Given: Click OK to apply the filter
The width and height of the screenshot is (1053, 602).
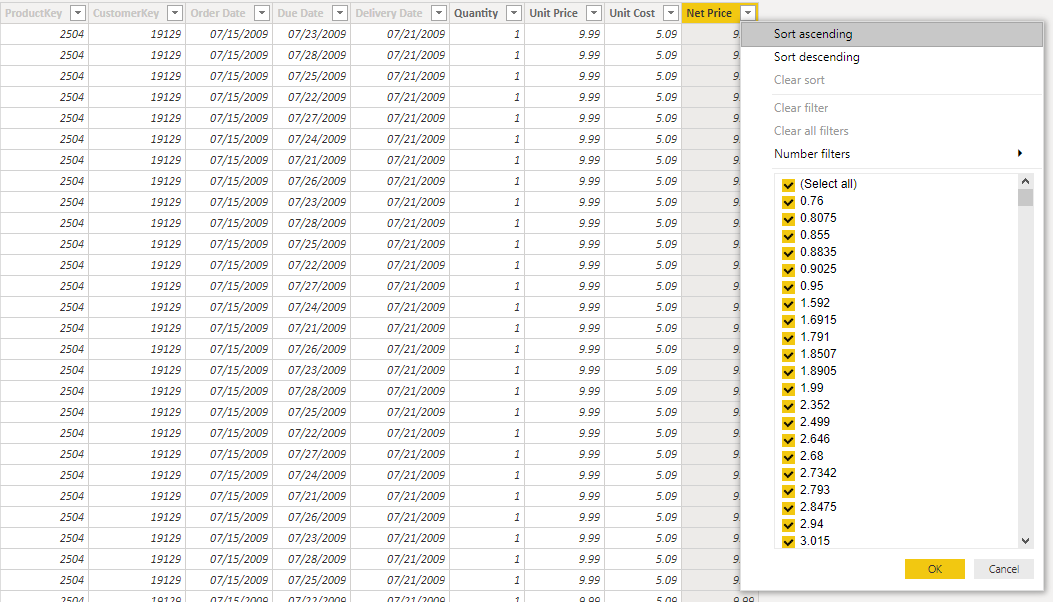Looking at the screenshot, I should (935, 569).
